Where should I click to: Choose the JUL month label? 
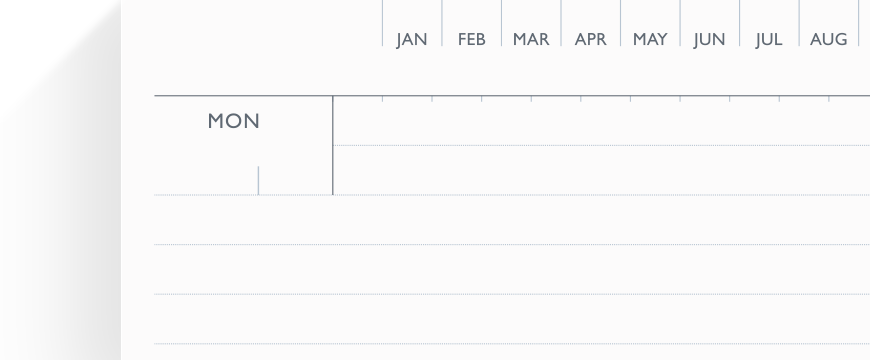point(769,39)
